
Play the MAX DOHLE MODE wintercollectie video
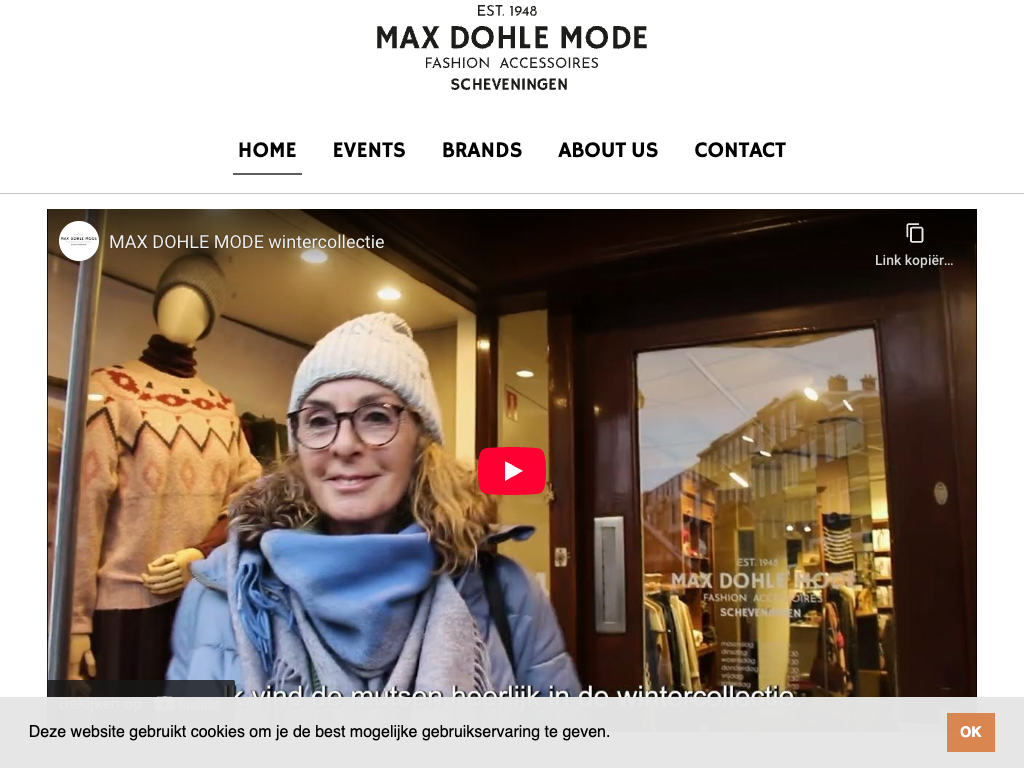pyautogui.click(x=511, y=470)
